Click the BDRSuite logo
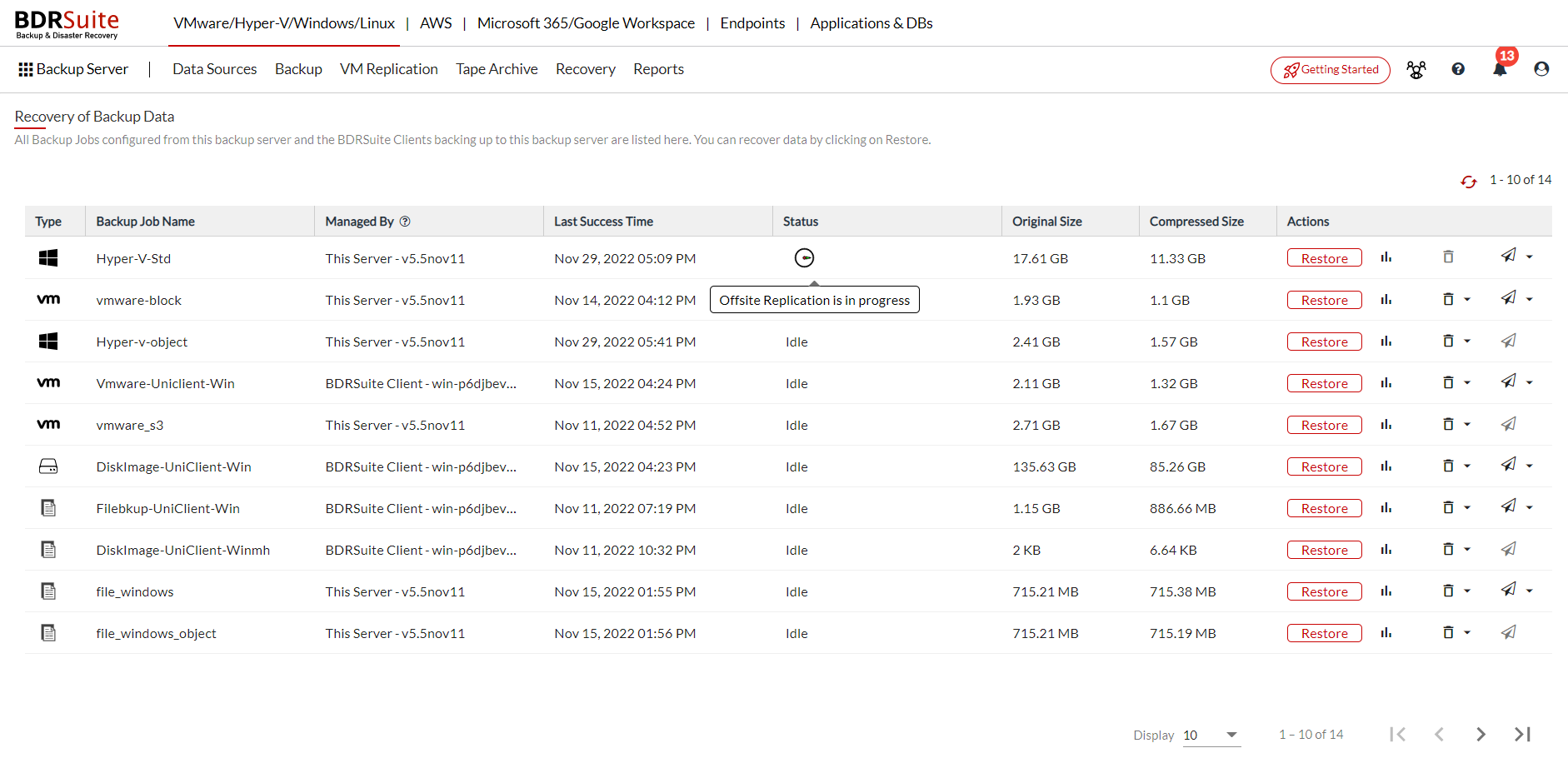Screen dimensions: 1568x763 (67, 23)
